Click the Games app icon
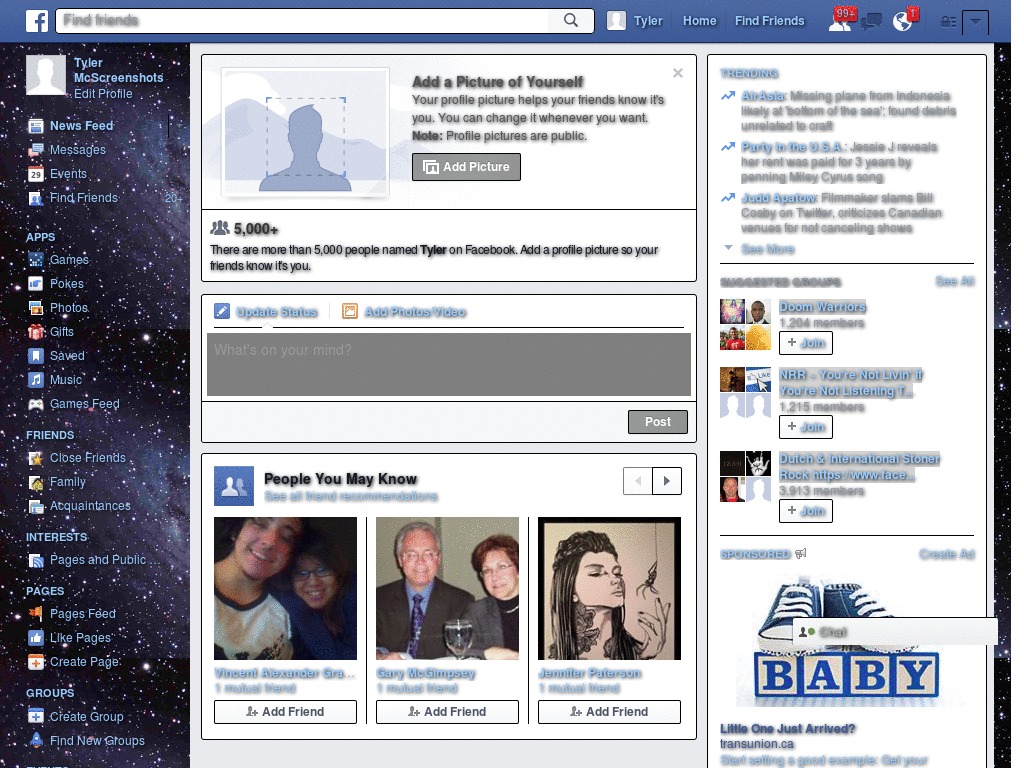The width and height of the screenshot is (1024, 768). click(x=36, y=260)
